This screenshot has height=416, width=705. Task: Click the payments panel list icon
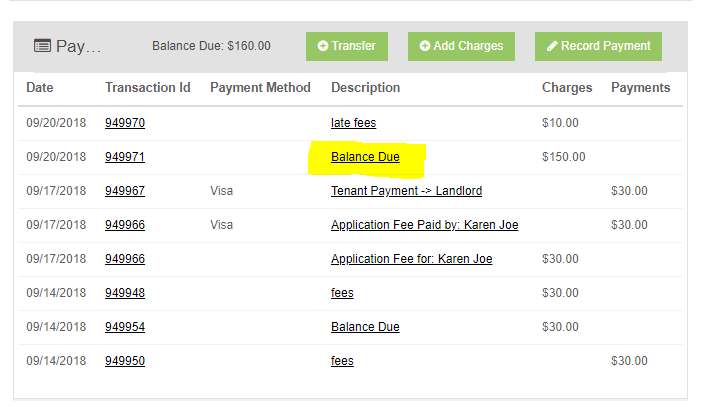(42, 46)
